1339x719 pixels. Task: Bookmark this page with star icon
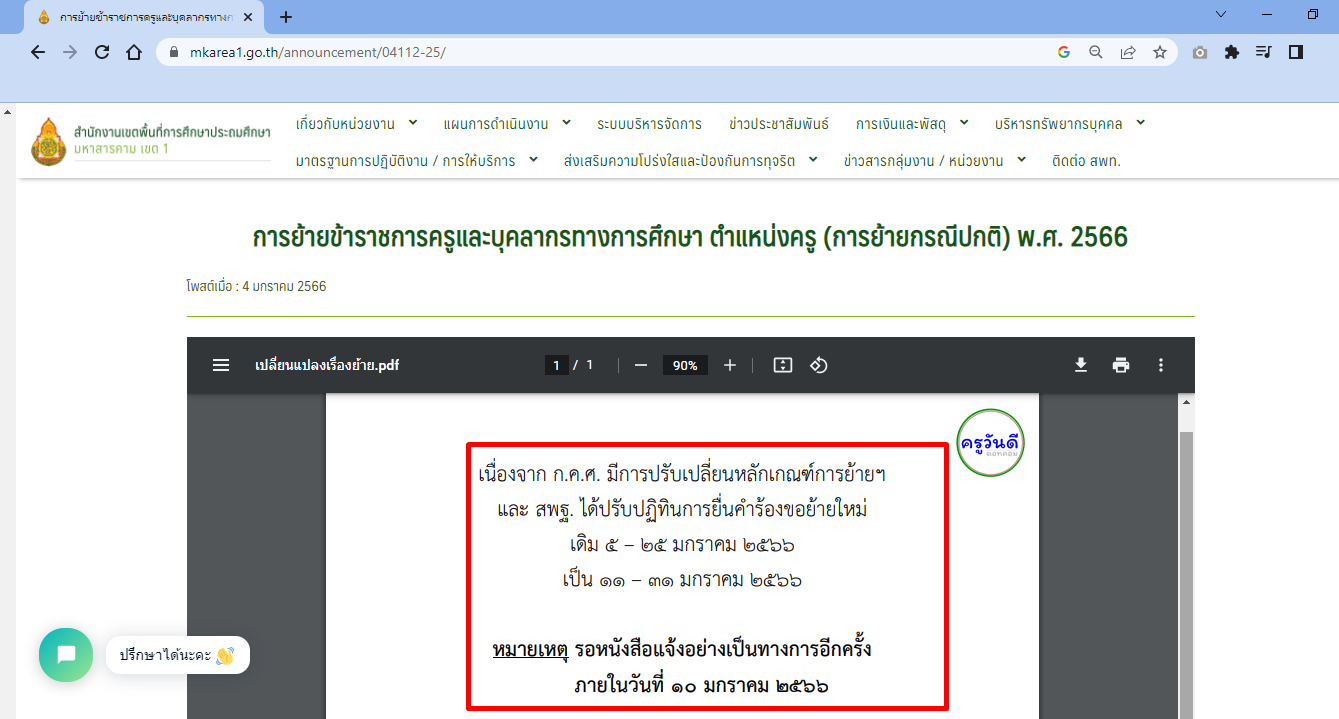(x=1159, y=52)
